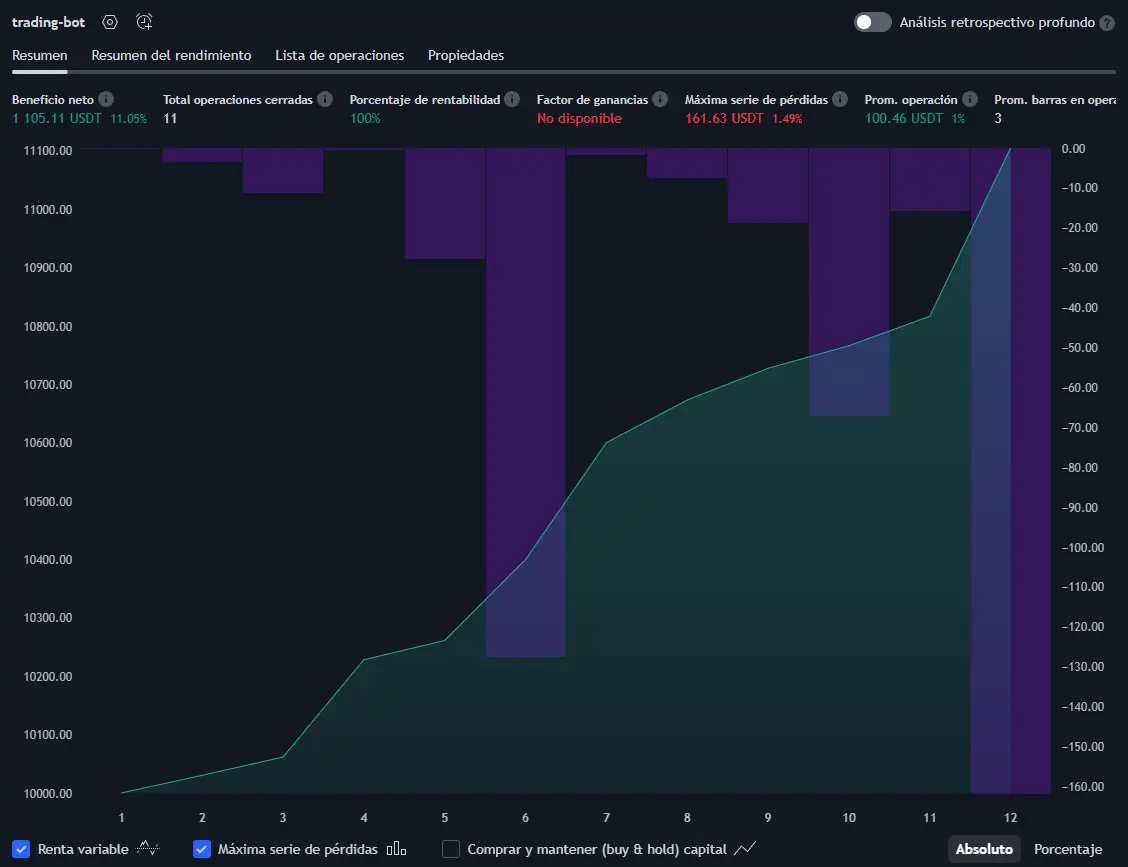Enable Comprar y mantener capital checkbox

[450, 849]
